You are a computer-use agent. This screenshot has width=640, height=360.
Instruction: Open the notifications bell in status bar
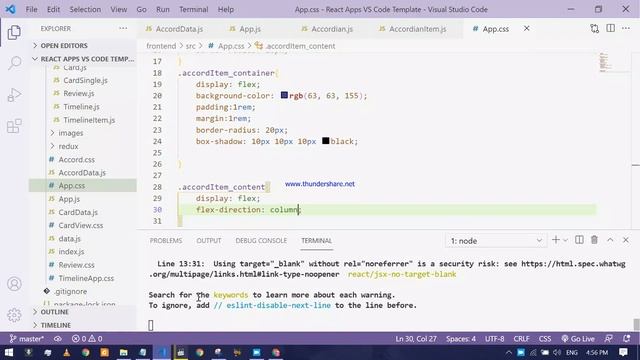627,339
